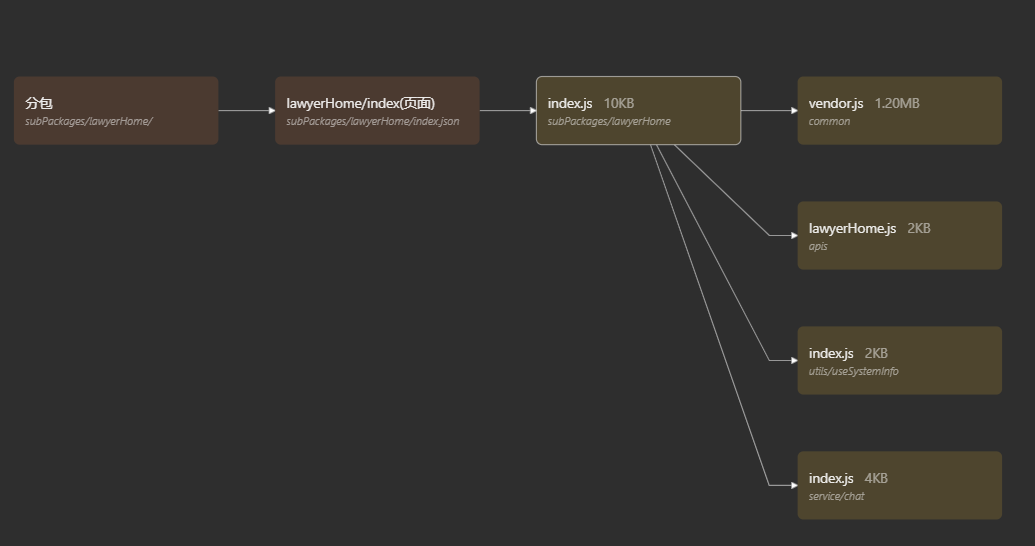Click the arrowhead entering the lawyerHome.js node
Screen dimensions: 1035x546
point(792,236)
